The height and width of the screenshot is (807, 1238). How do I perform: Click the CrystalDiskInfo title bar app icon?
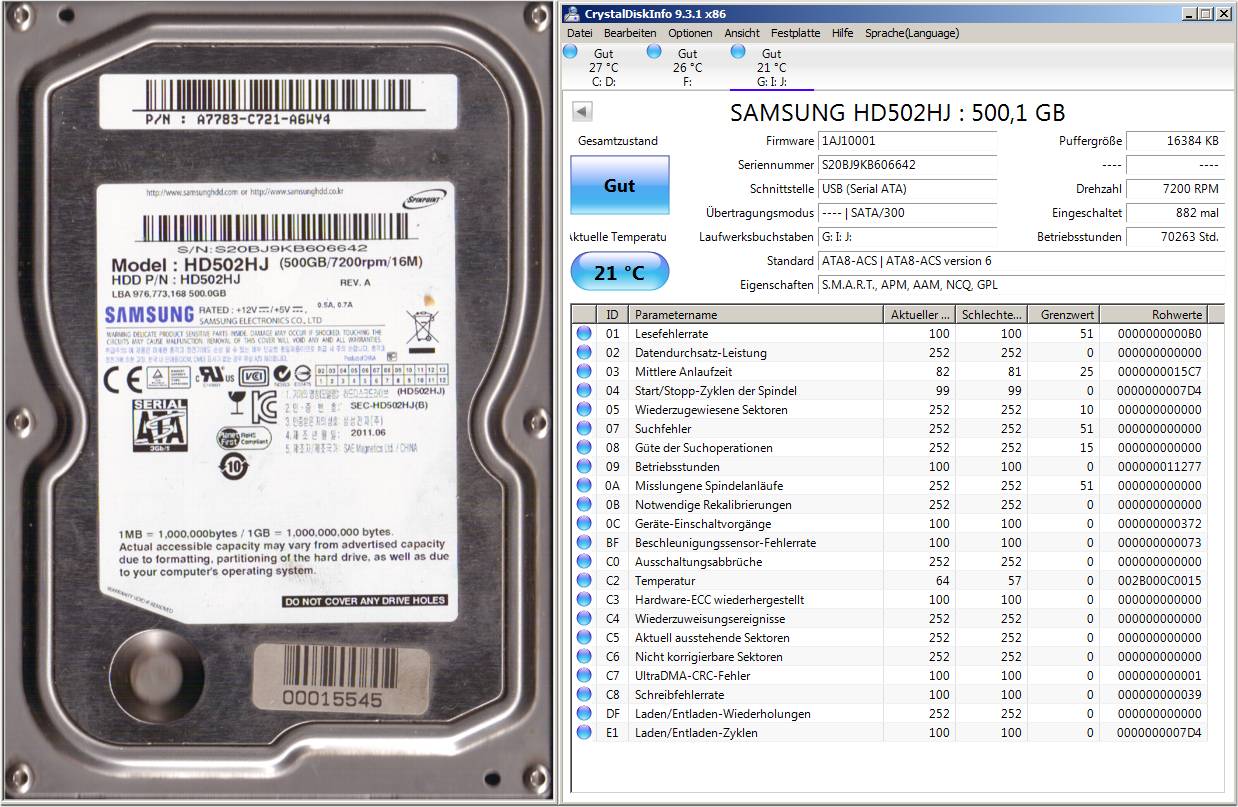pyautogui.click(x=571, y=13)
